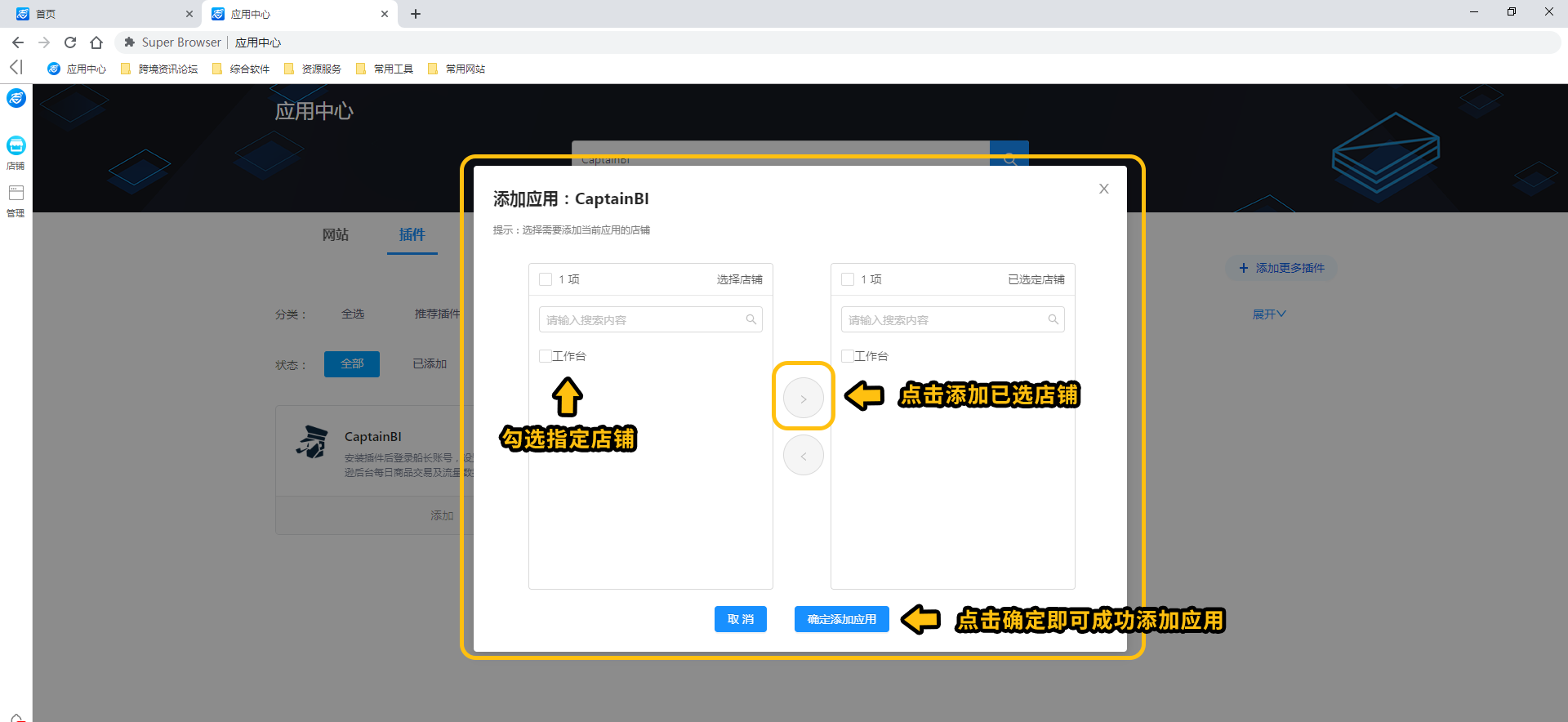Screen dimensions: 1568x722
Task: Move selected shops back to the left list
Action: 804,456
